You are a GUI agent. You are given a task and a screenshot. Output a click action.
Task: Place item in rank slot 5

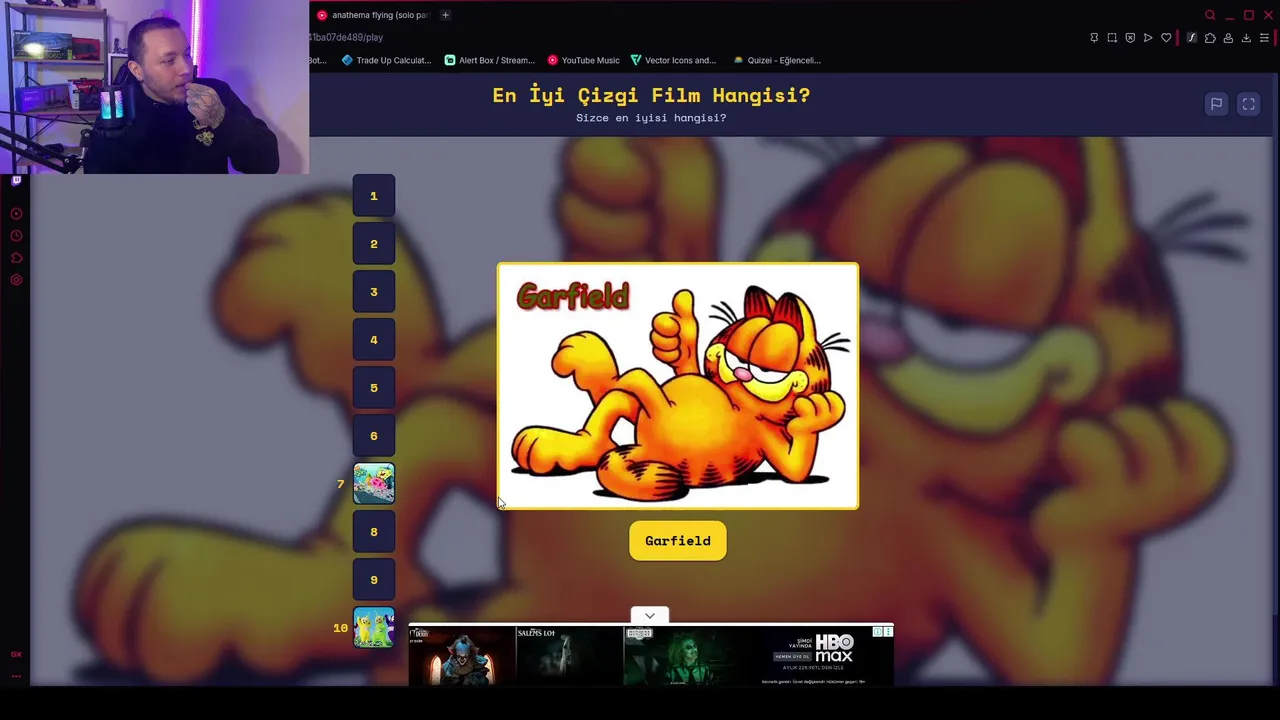pos(374,388)
